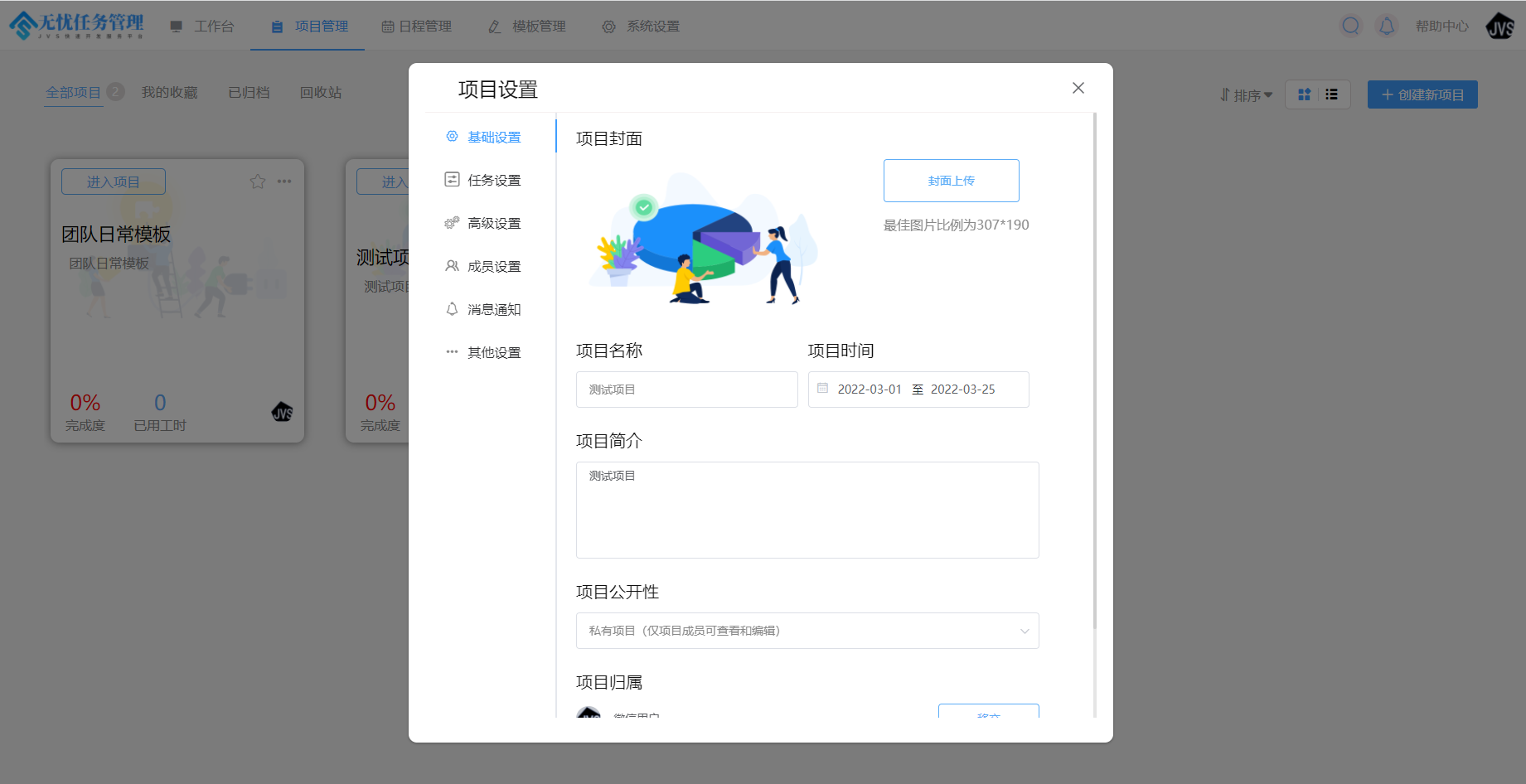Click into the 项目名称 input field
The image size is (1526, 784).
point(687,390)
